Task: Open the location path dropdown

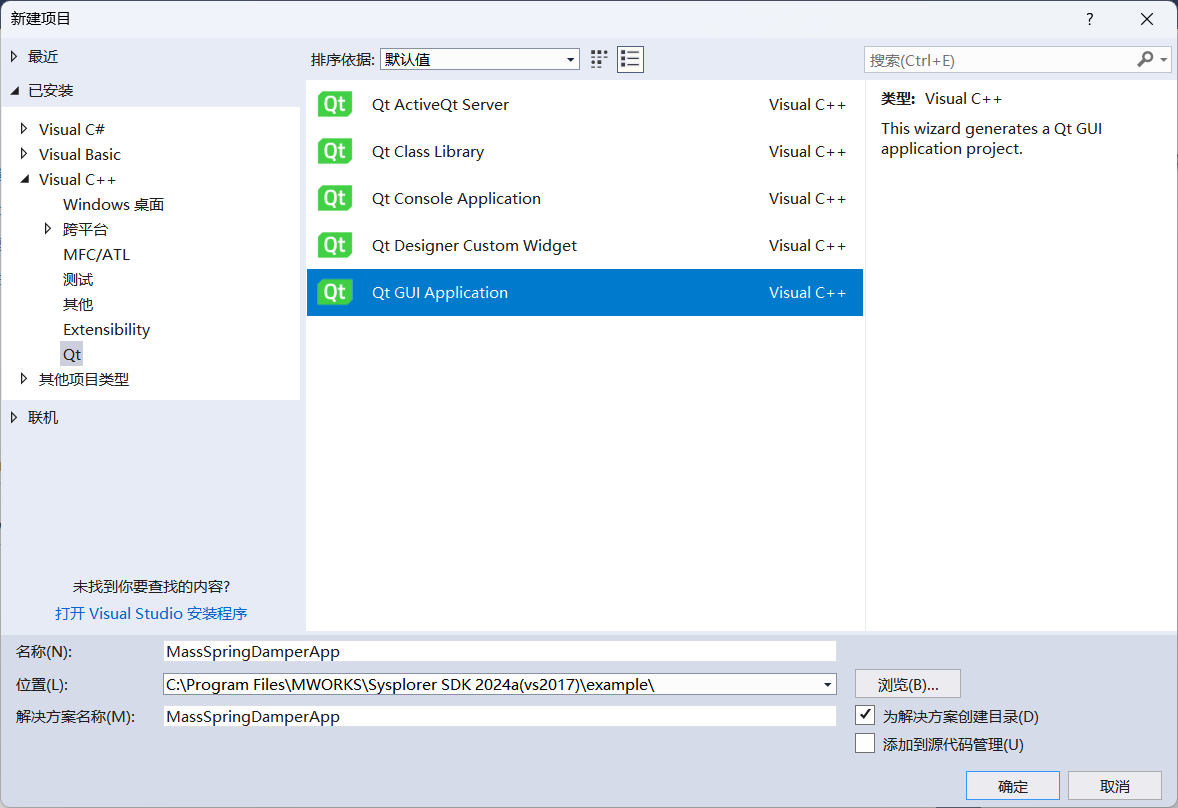Action: click(x=827, y=684)
